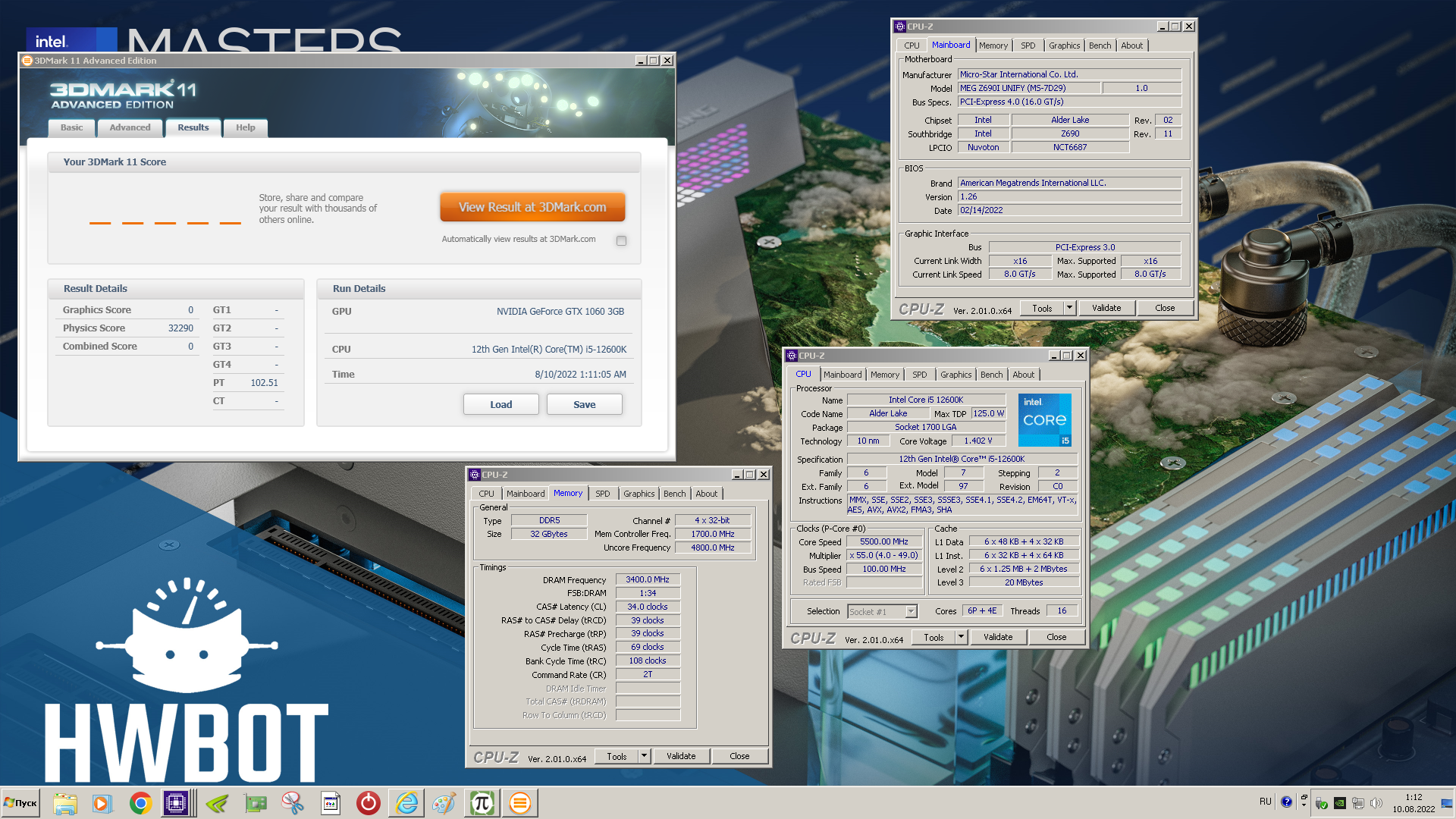Viewport: 1456px width, 819px height.
Task: Open Graphics tab in Memory CPU-Z window
Action: [639, 494]
